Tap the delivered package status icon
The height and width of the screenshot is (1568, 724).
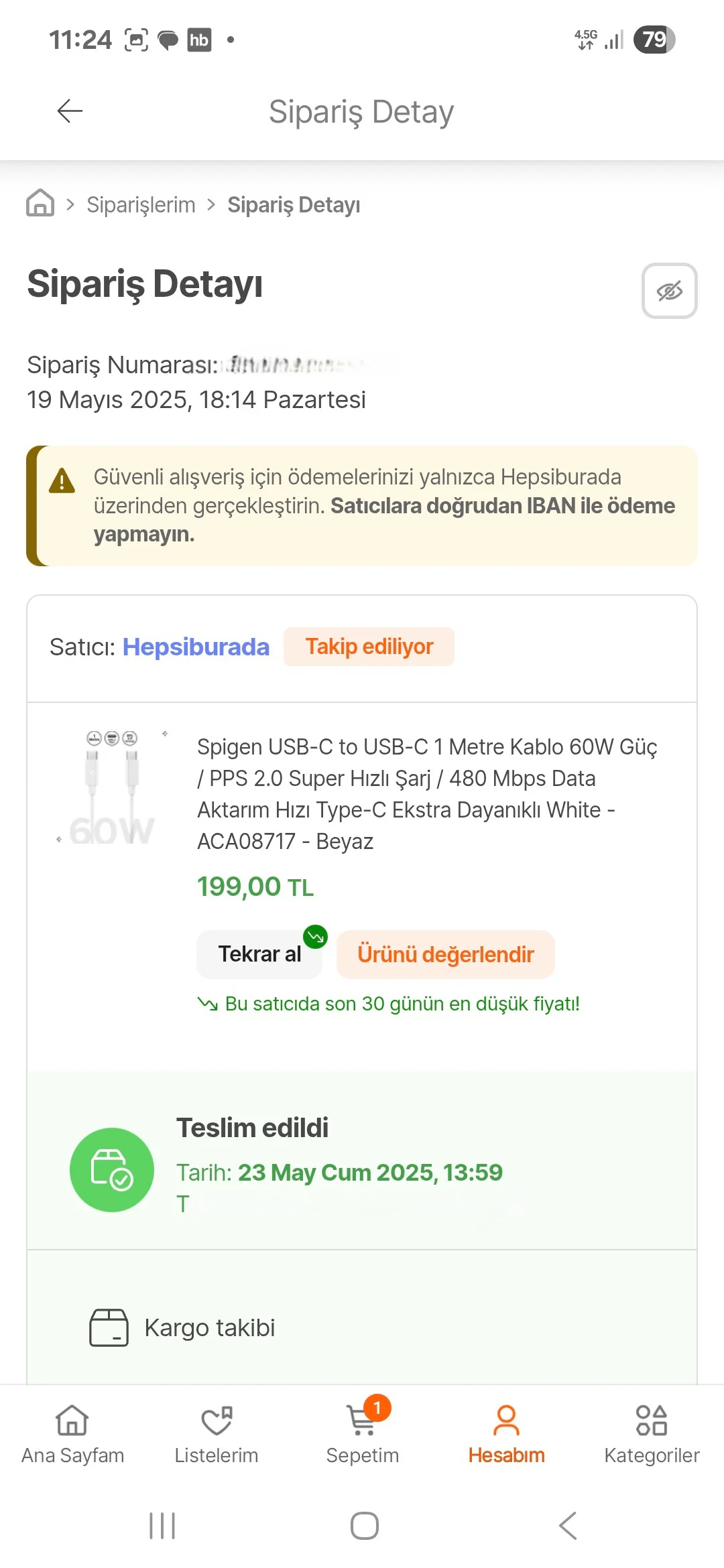coord(112,1169)
